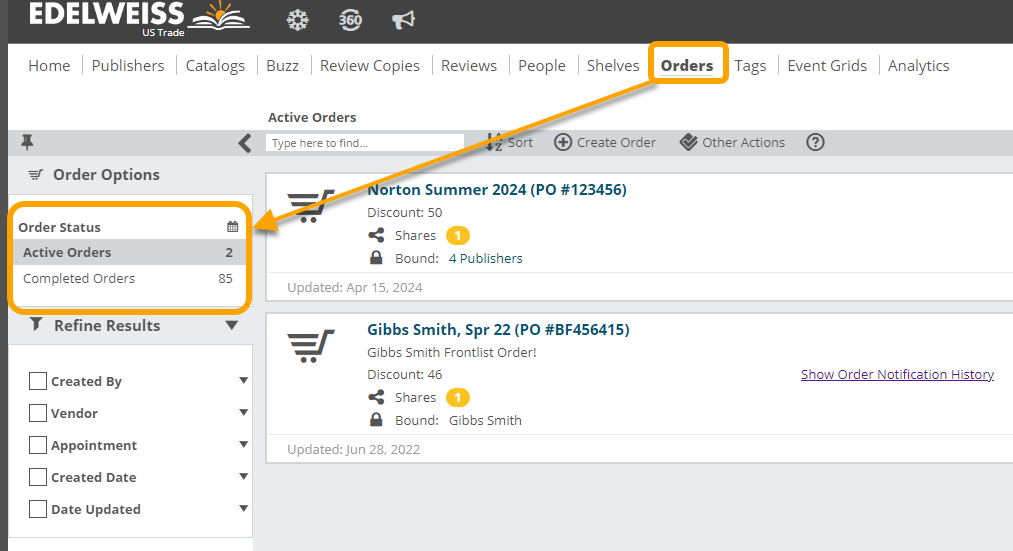Expand the Appointment filter arrow
Screen dimensions: 1013x551
tap(244, 444)
